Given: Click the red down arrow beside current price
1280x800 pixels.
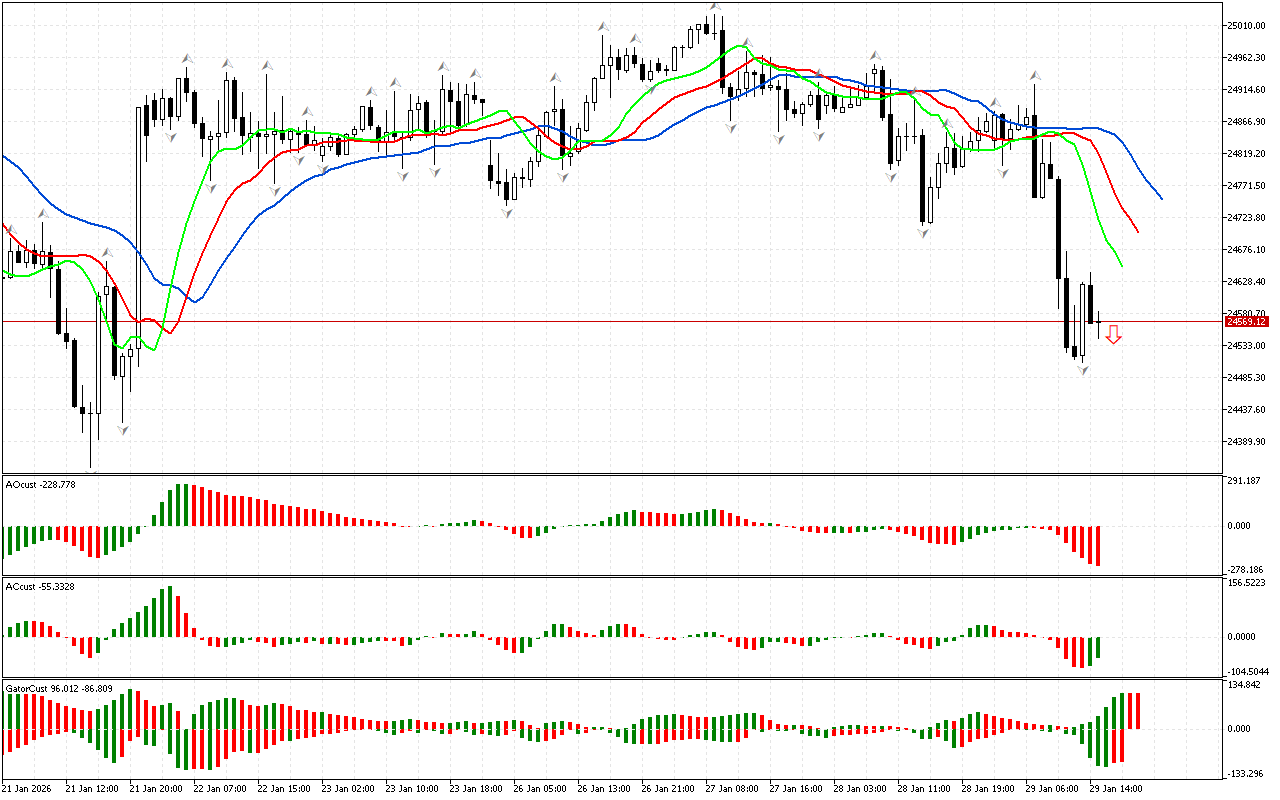Looking at the screenshot, I should pyautogui.click(x=1113, y=335).
